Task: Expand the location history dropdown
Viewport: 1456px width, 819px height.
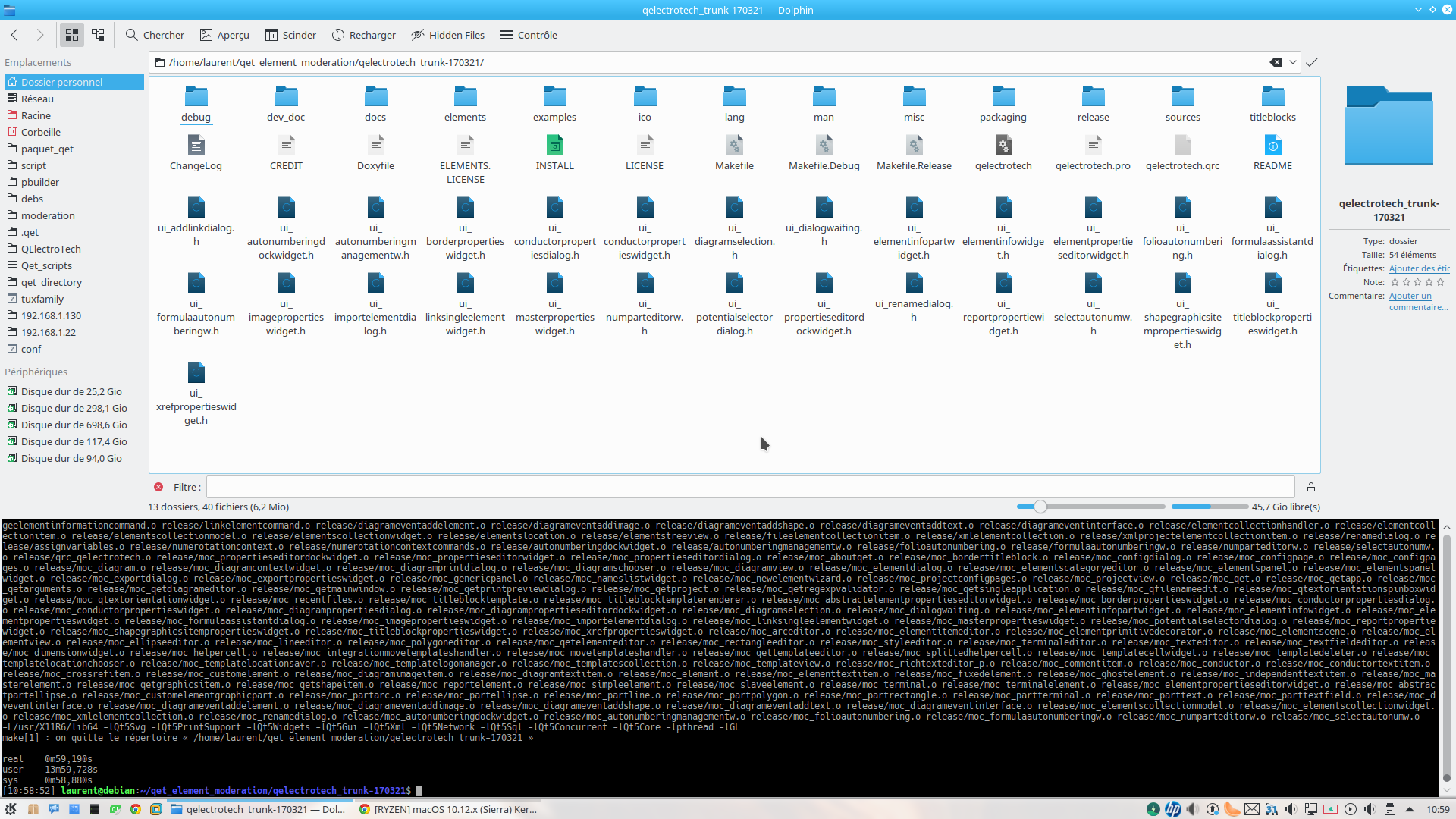Action: [x=1293, y=62]
